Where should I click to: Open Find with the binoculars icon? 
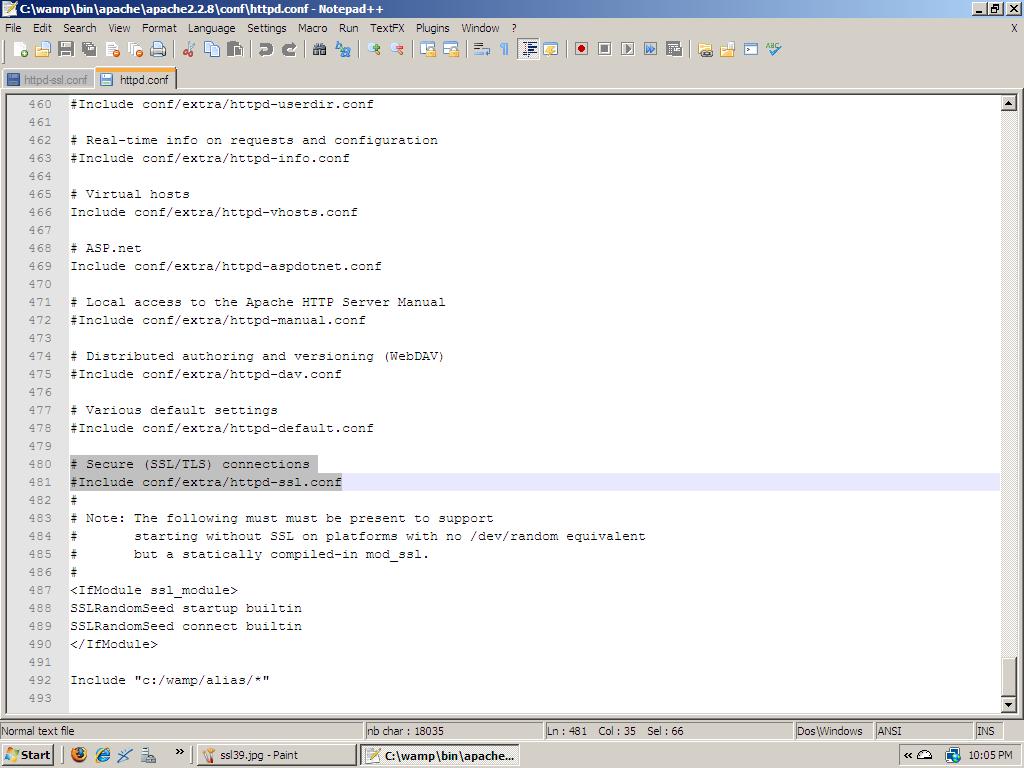320,49
